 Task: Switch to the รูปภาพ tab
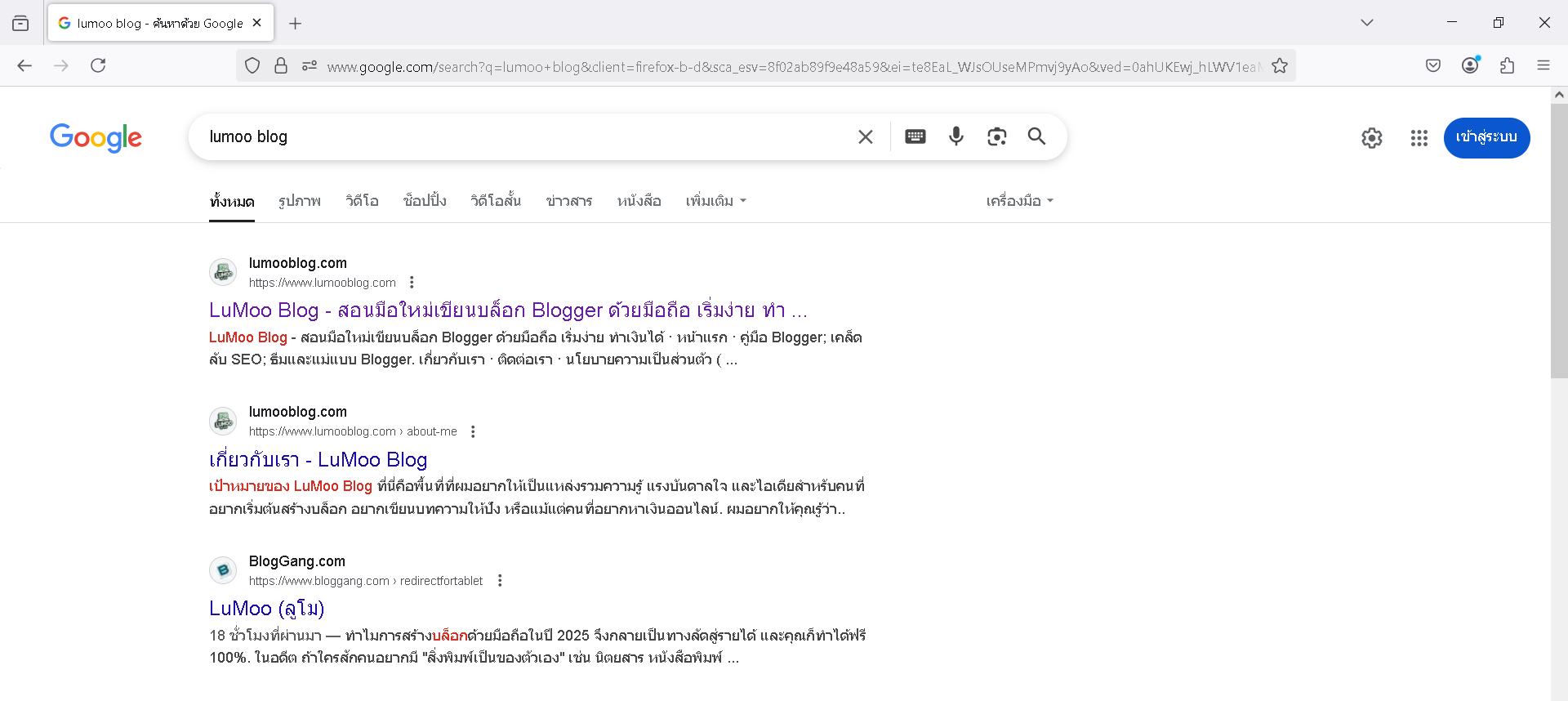tap(300, 201)
